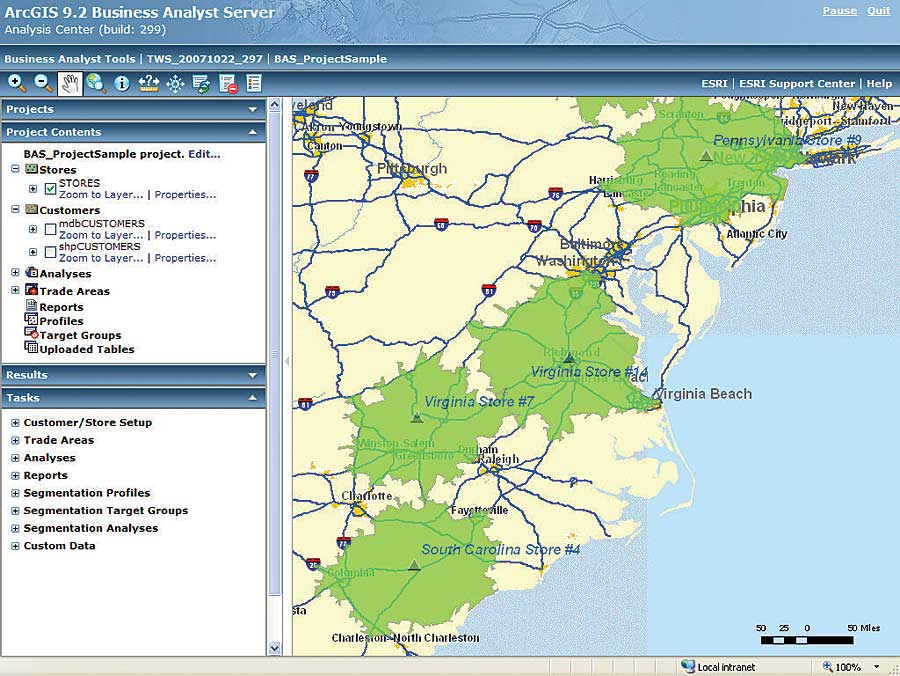Uncheck the STORES layer checkbox

[51, 188]
